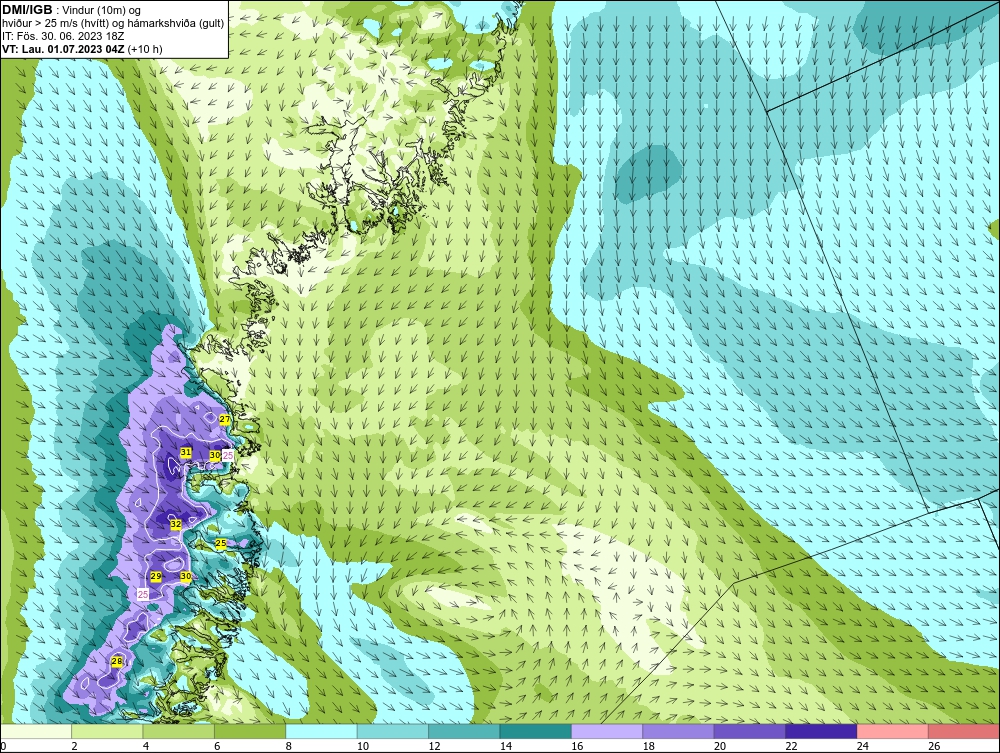Click the '26' tick on the color scale

934,746
